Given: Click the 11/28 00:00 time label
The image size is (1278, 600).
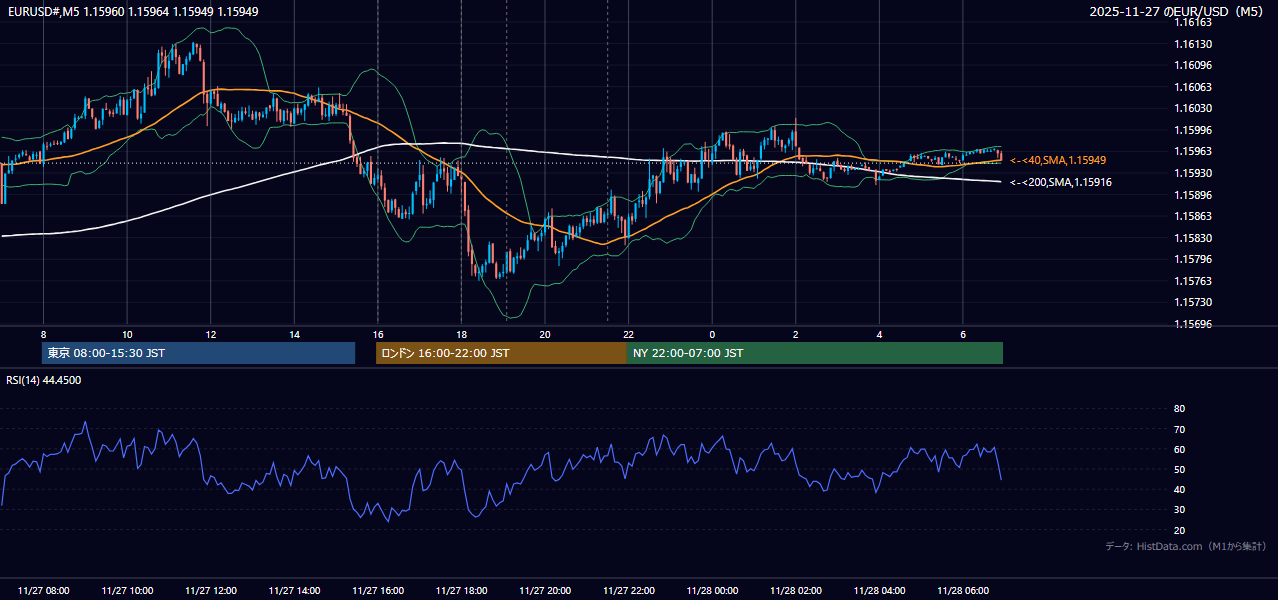Looking at the screenshot, I should coord(712,591).
